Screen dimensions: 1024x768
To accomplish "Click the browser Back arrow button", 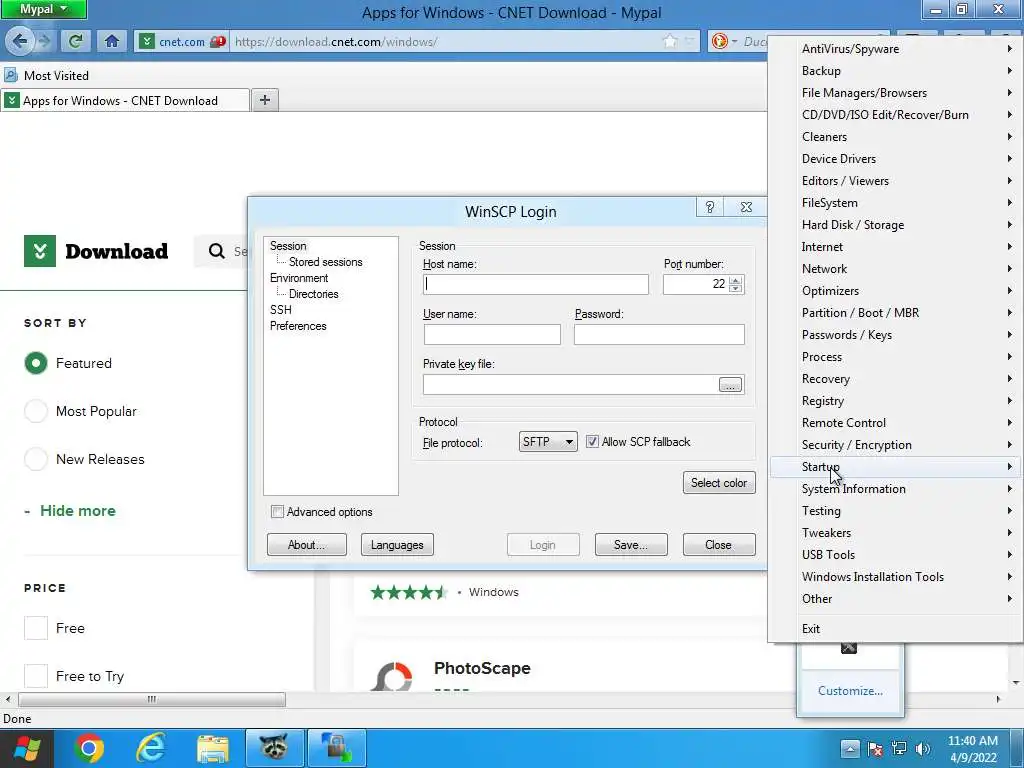I will coord(19,41).
